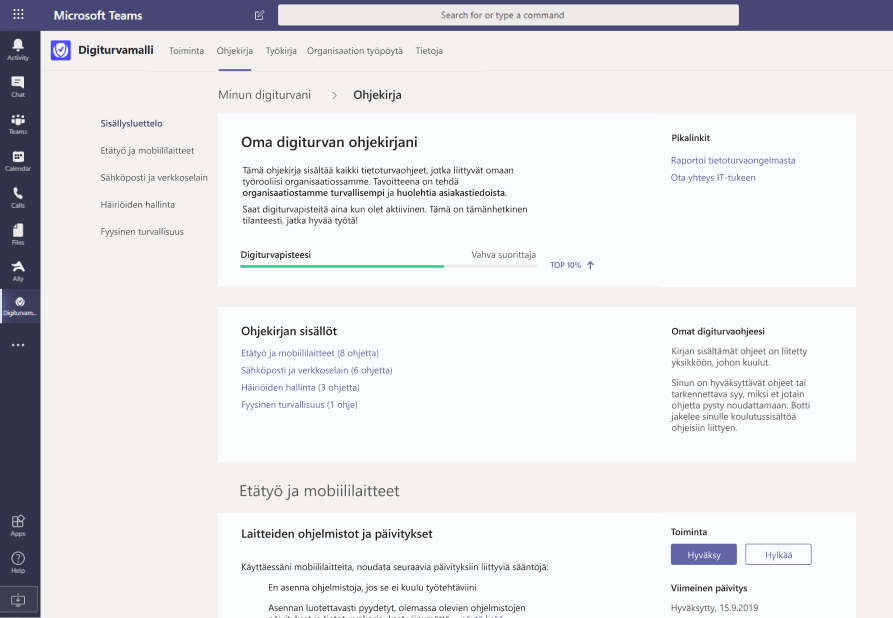The width and height of the screenshot is (893, 618).
Task: Select the Digiturvamalli sidebar app icon
Action: [20, 306]
